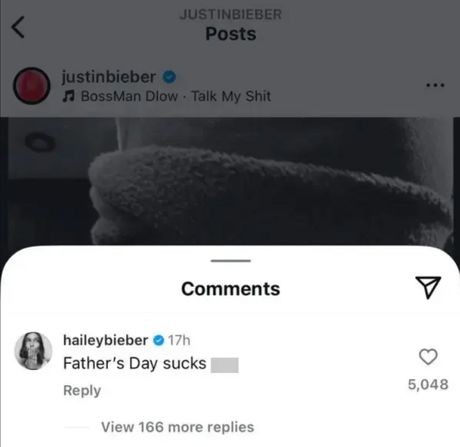Tap the Father's Day sucks comment text
Viewport: 460px width, 447px height.
coord(135,363)
